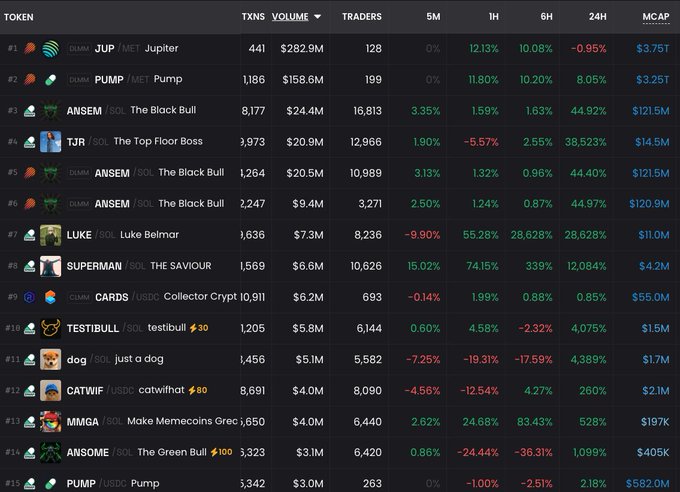The image size is (680, 492).
Task: Click the green pill logo in the PUMP/MET row
Action: pyautogui.click(x=51, y=80)
